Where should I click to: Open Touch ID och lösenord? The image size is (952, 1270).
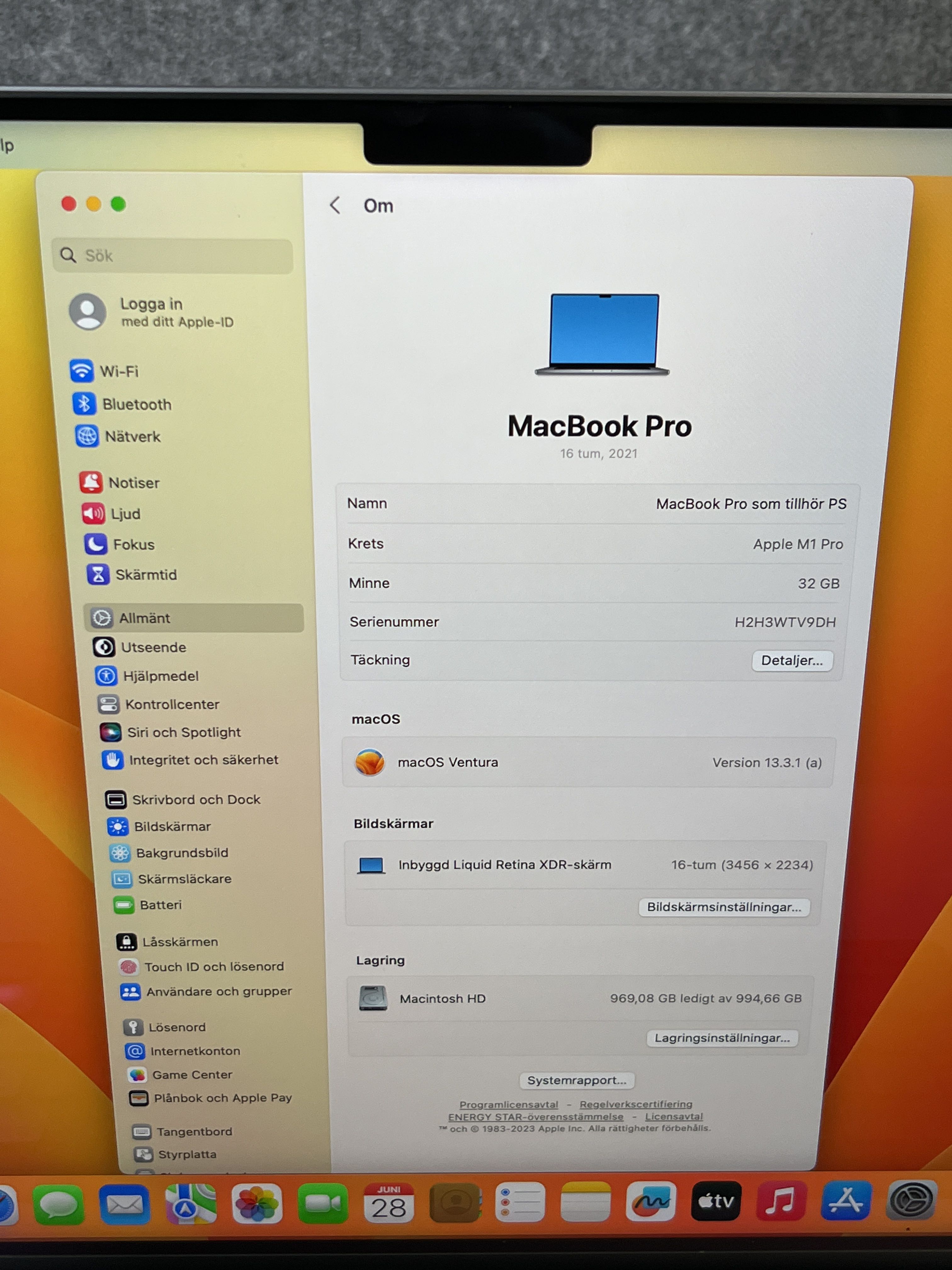213,967
